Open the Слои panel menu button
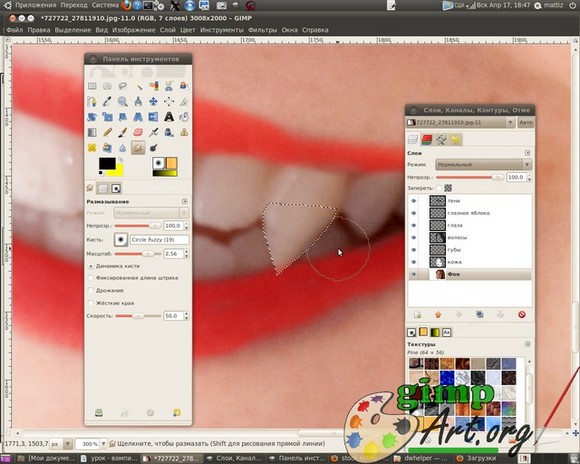The image size is (580, 464). pyautogui.click(x=527, y=153)
